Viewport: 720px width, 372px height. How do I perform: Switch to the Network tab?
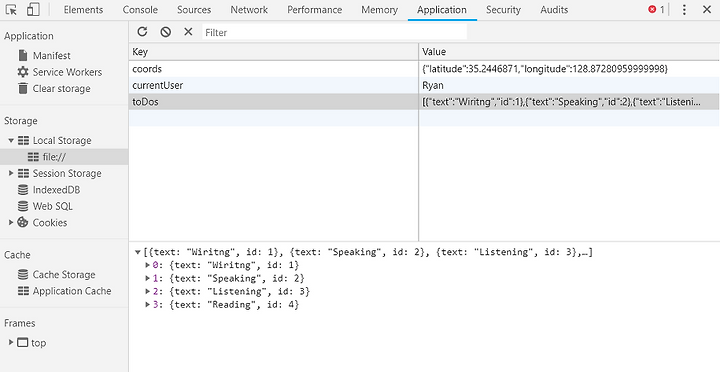point(248,10)
